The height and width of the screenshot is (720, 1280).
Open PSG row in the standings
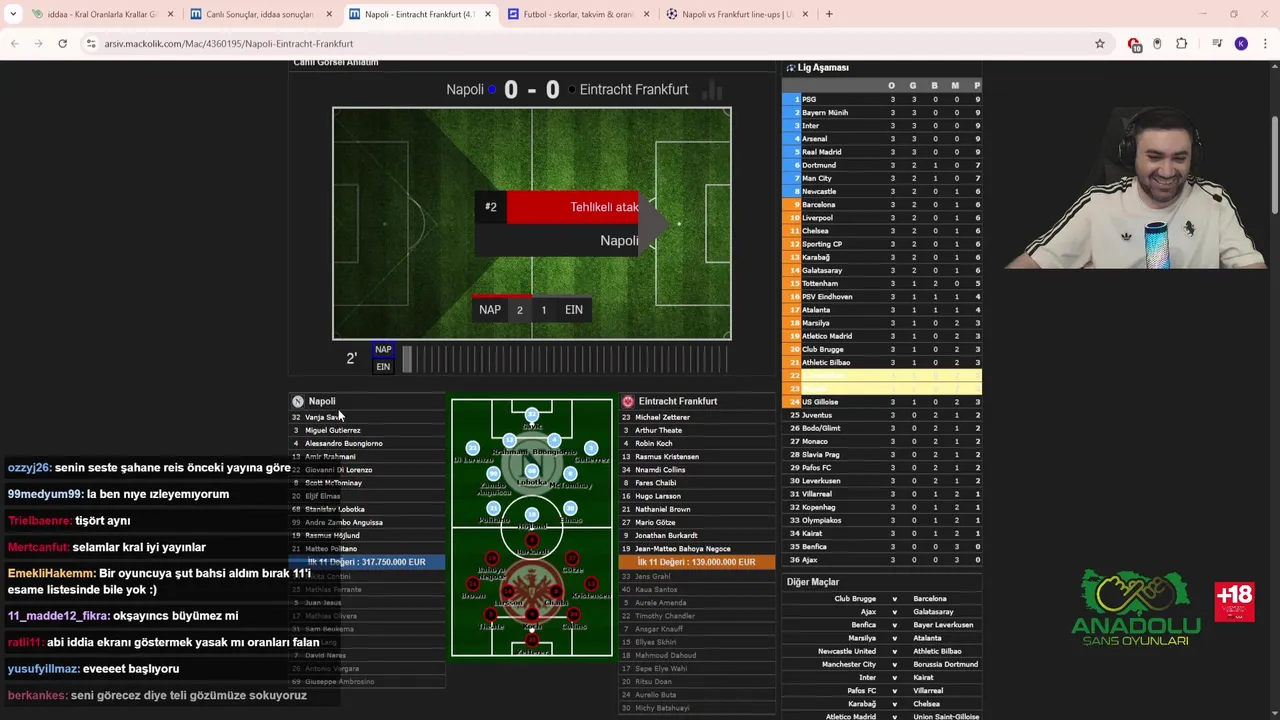pyautogui.click(x=881, y=99)
